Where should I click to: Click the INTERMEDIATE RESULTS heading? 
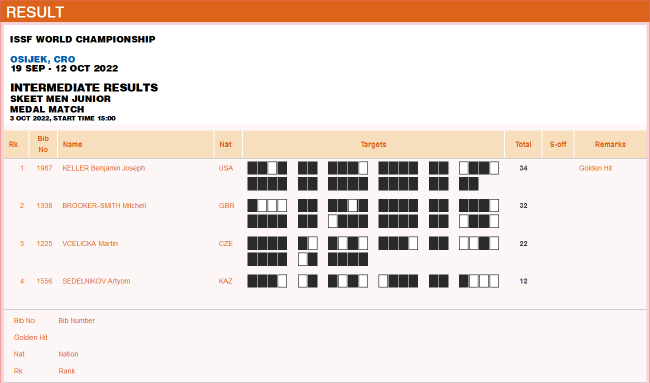(x=84, y=87)
